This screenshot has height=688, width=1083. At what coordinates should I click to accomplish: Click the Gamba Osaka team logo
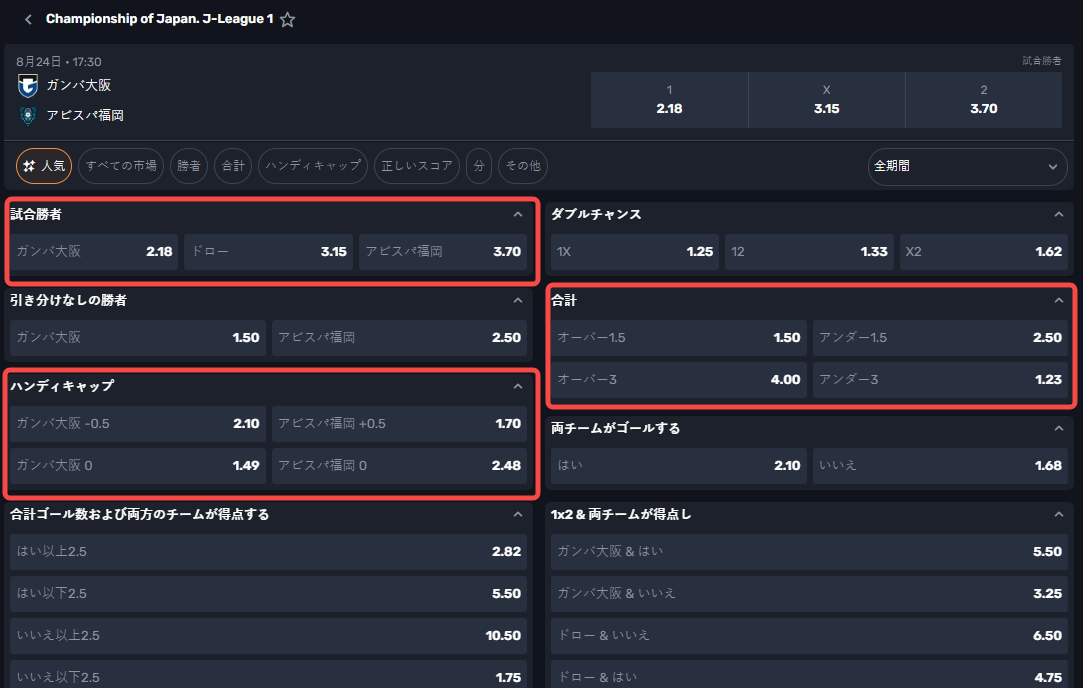[x=27, y=86]
